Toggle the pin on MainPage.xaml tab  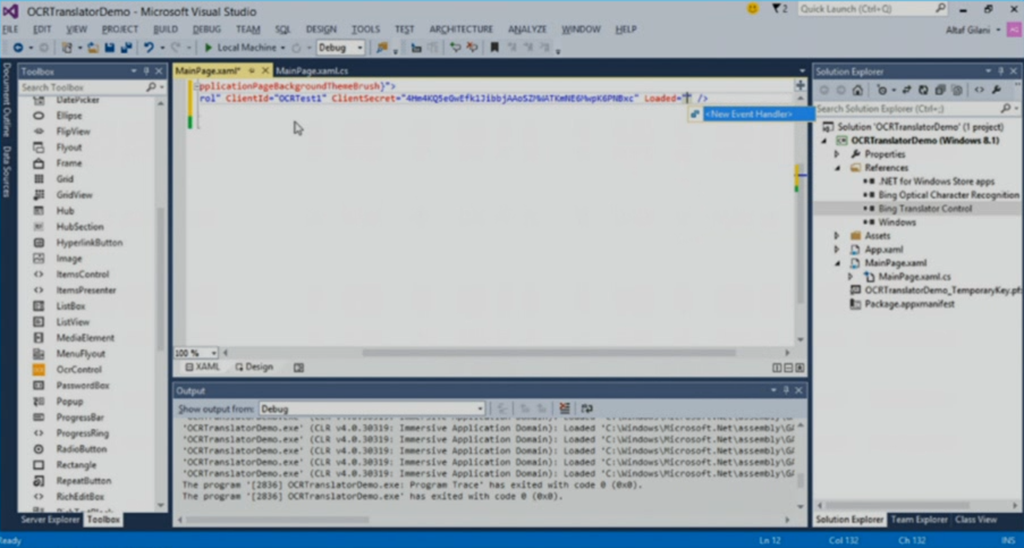pos(251,71)
